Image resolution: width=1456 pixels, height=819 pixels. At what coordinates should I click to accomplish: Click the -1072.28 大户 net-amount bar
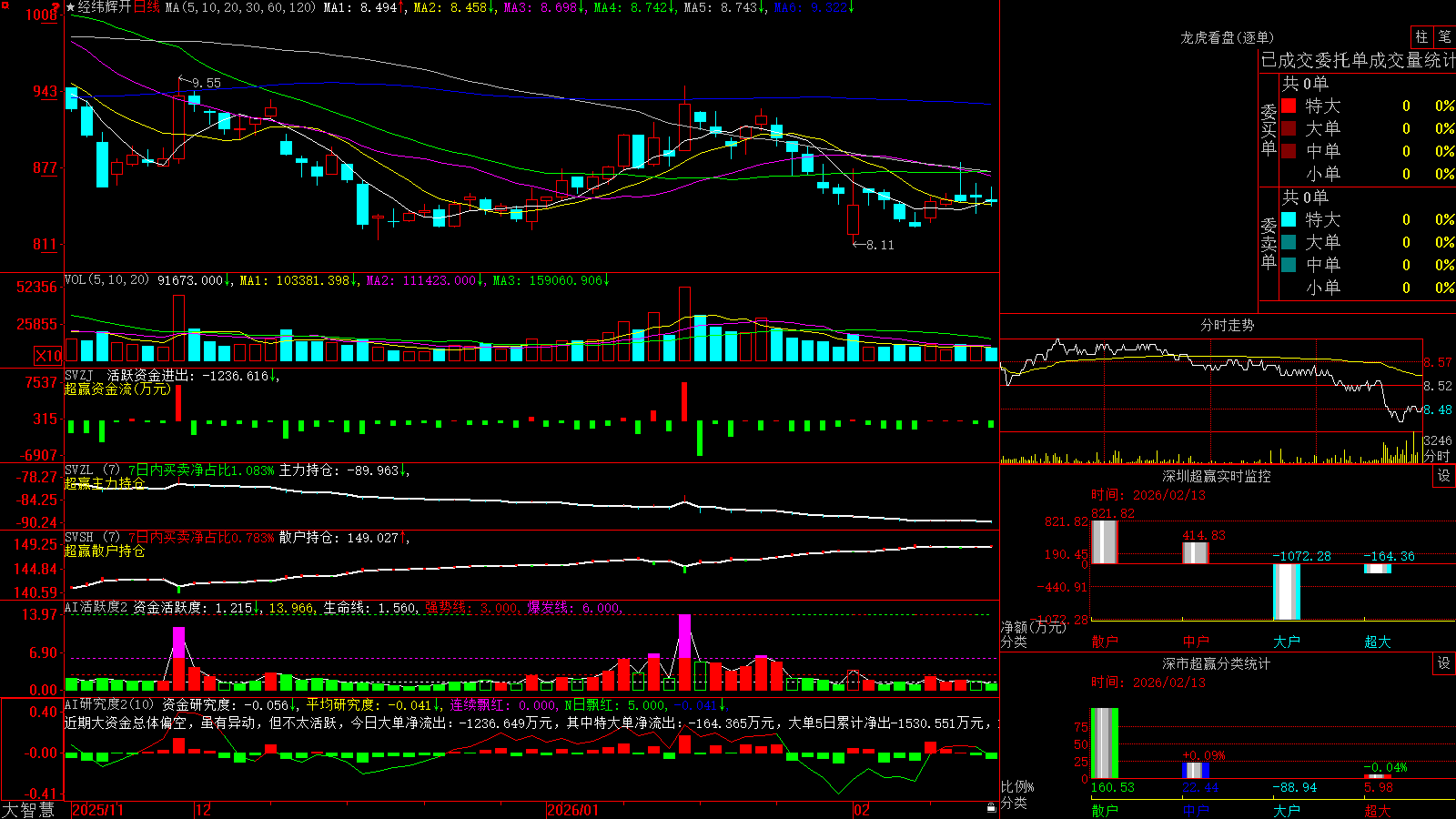[x=1287, y=592]
